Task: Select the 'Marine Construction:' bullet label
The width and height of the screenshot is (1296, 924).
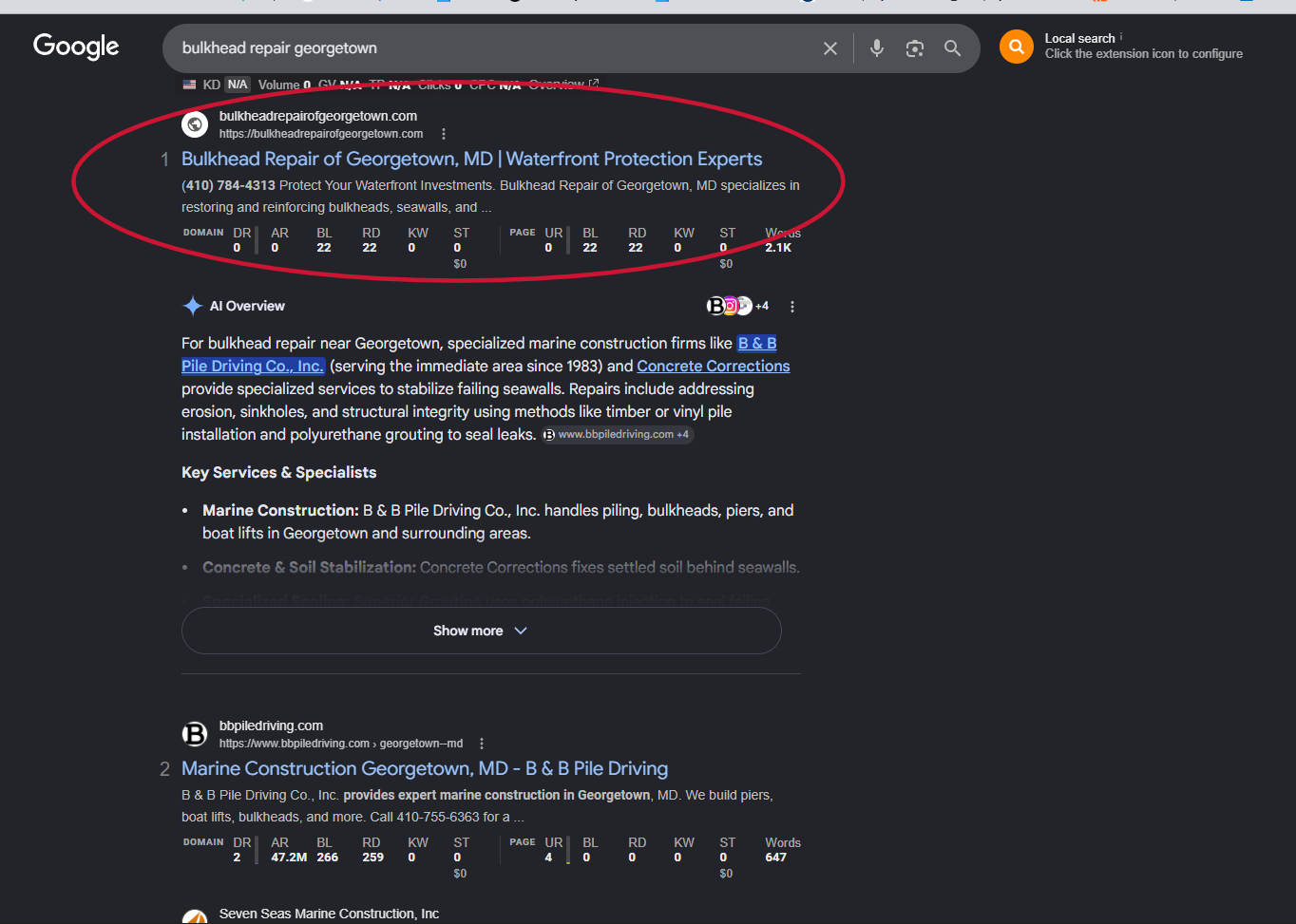Action: pos(280,510)
